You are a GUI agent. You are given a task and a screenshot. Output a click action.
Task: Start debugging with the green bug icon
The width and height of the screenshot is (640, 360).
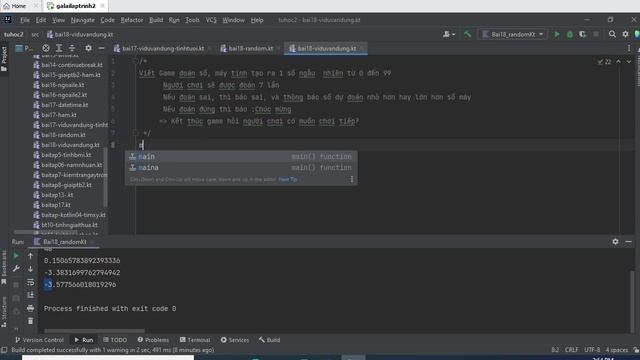coord(570,35)
